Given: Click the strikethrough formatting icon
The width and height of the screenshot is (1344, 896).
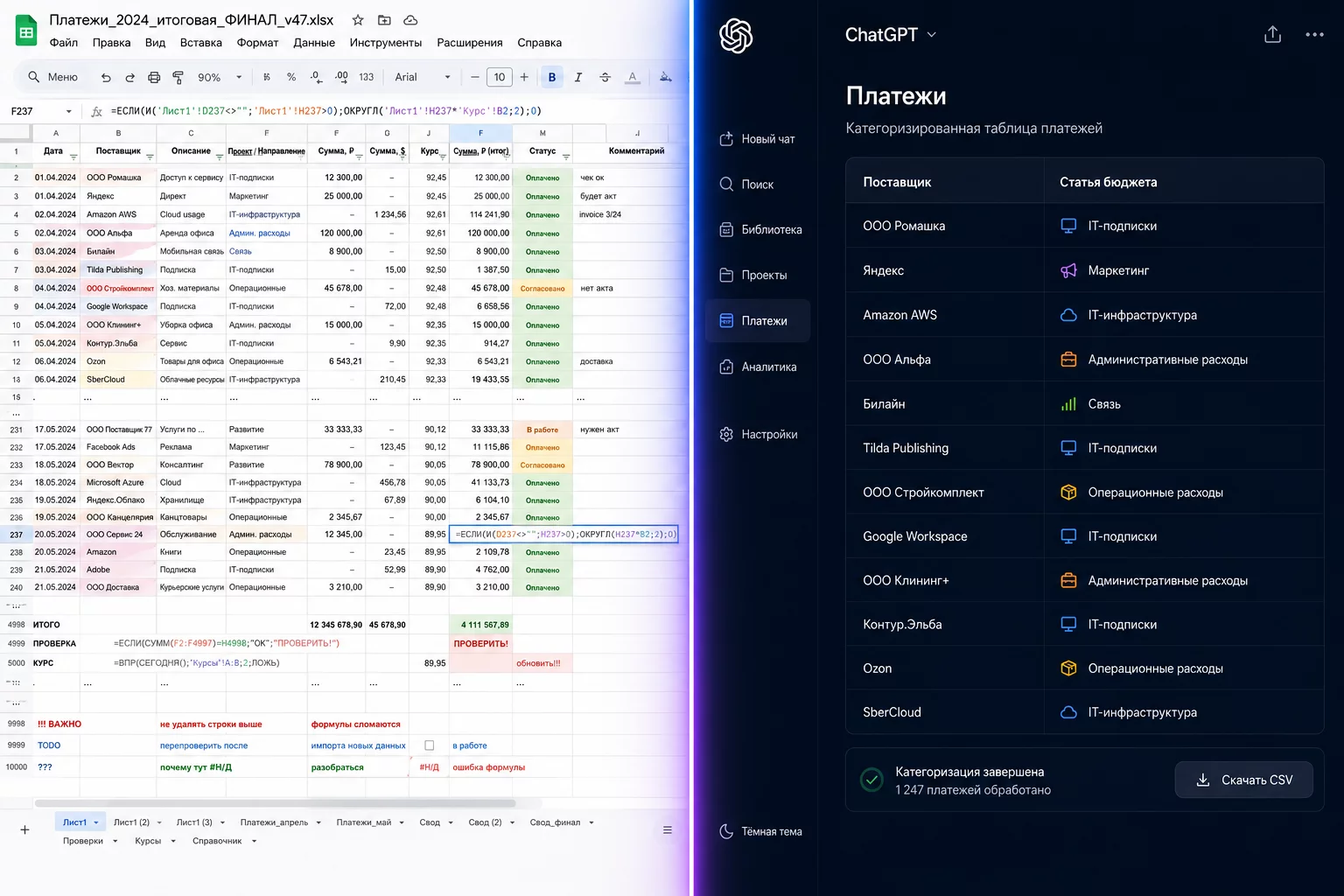Looking at the screenshot, I should (x=605, y=77).
